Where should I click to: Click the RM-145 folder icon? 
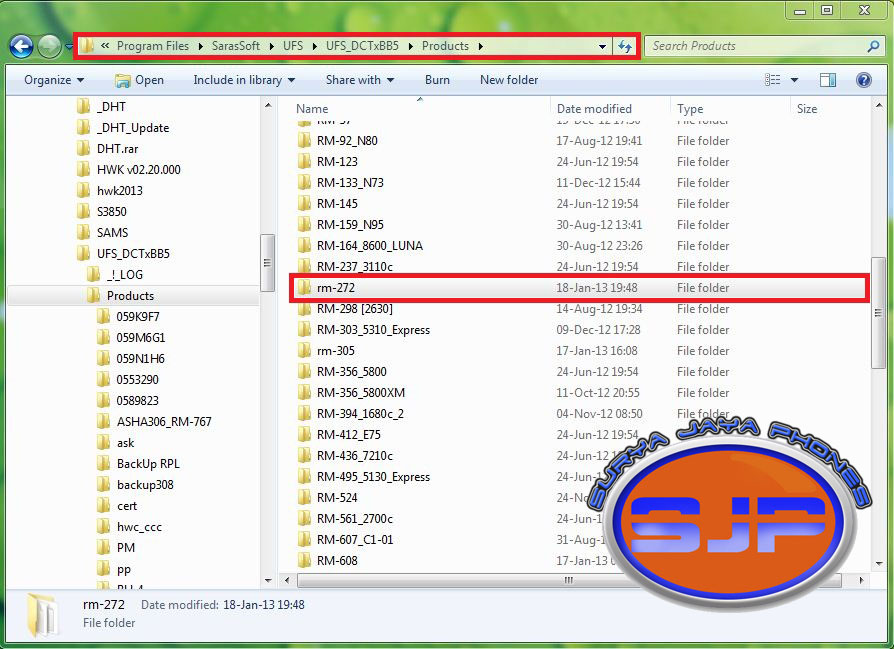[x=304, y=204]
